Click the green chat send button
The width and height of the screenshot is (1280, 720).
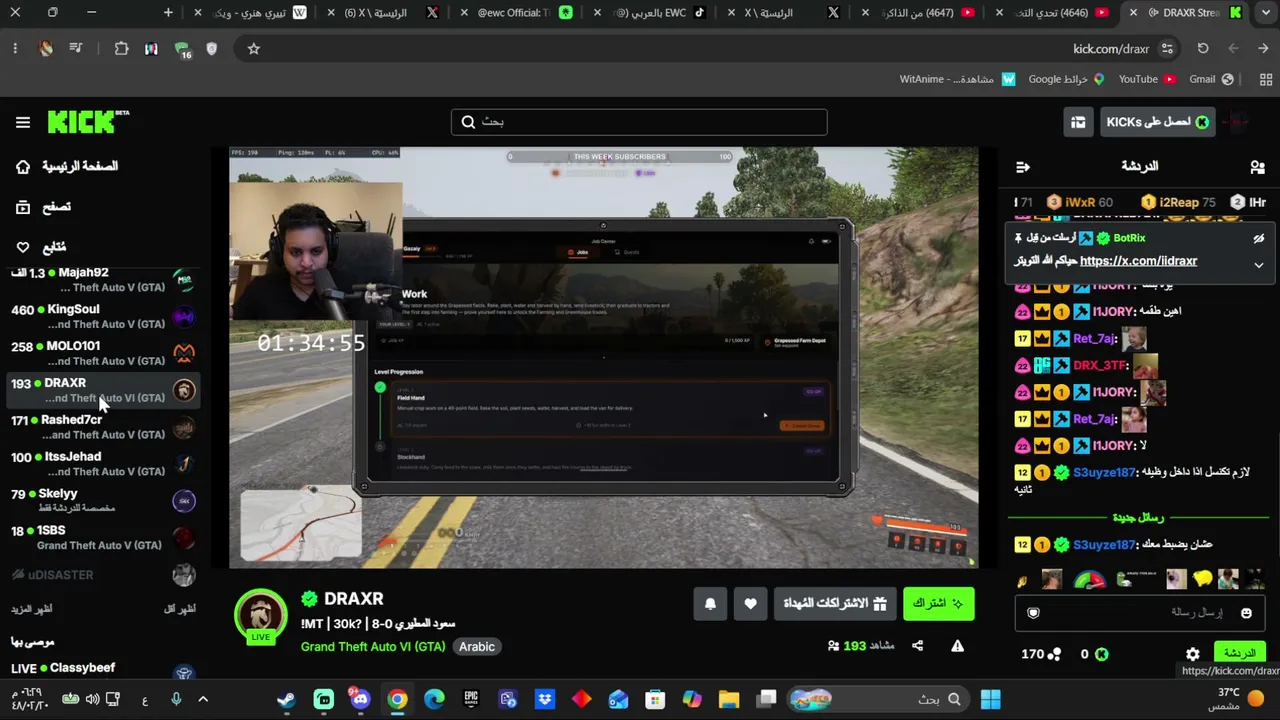(x=1239, y=654)
